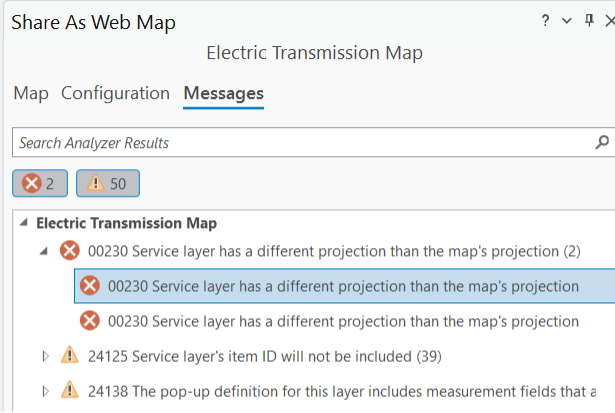Toggle the errors filter showing 2
615x413 pixels.
click(x=40, y=183)
